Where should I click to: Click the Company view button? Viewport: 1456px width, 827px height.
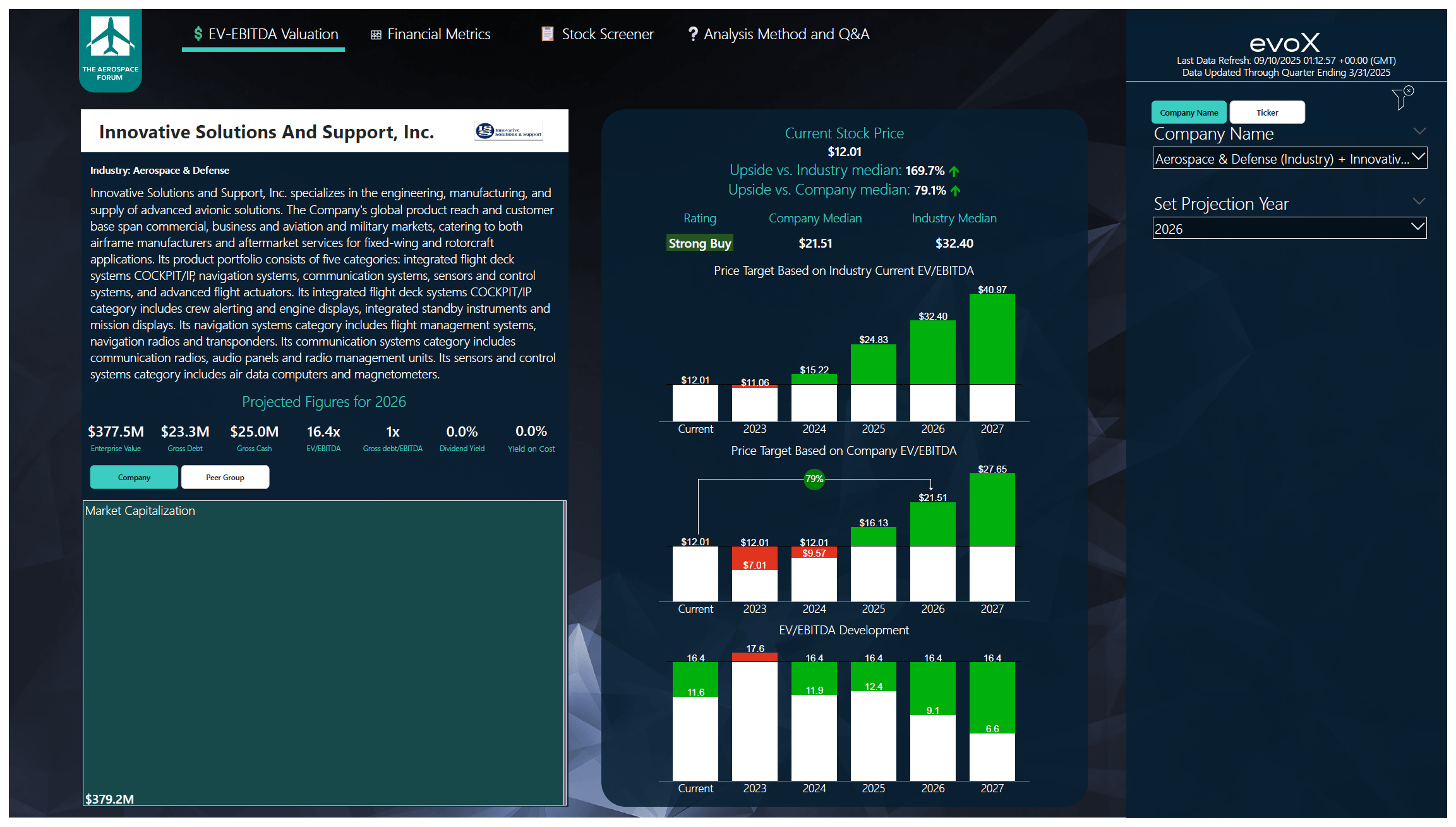click(x=134, y=477)
